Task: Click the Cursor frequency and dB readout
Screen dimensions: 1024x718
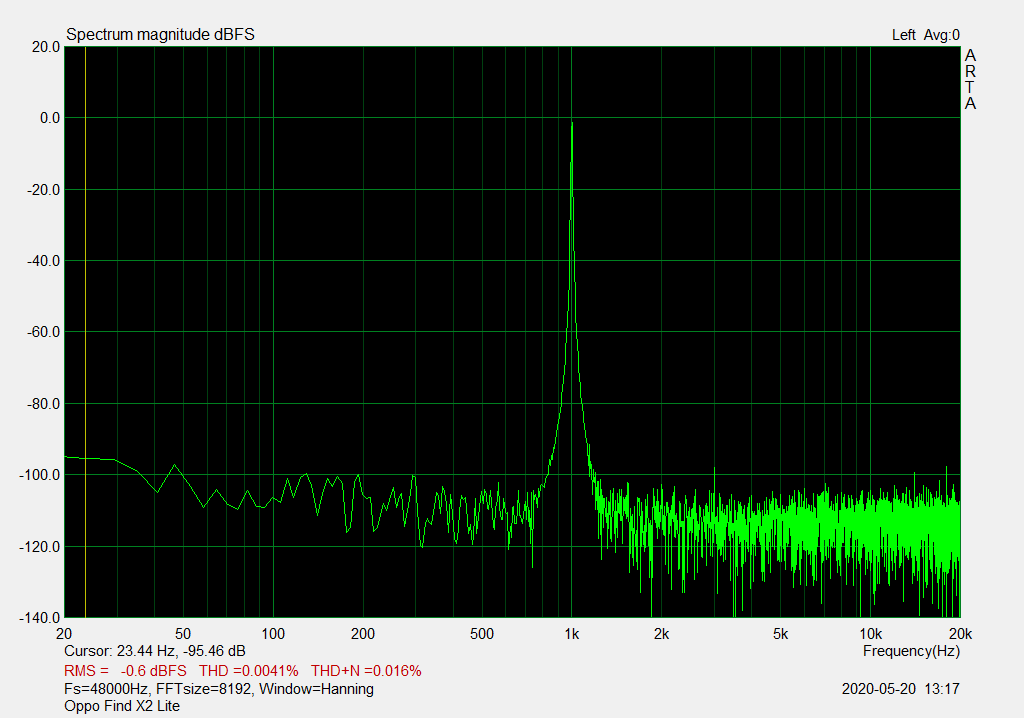Action: (154, 651)
